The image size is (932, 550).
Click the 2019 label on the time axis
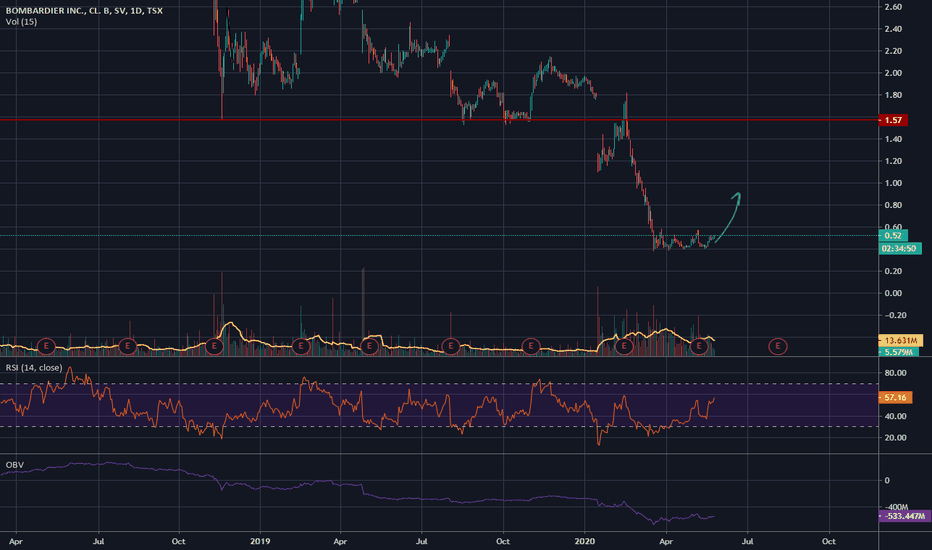point(260,541)
